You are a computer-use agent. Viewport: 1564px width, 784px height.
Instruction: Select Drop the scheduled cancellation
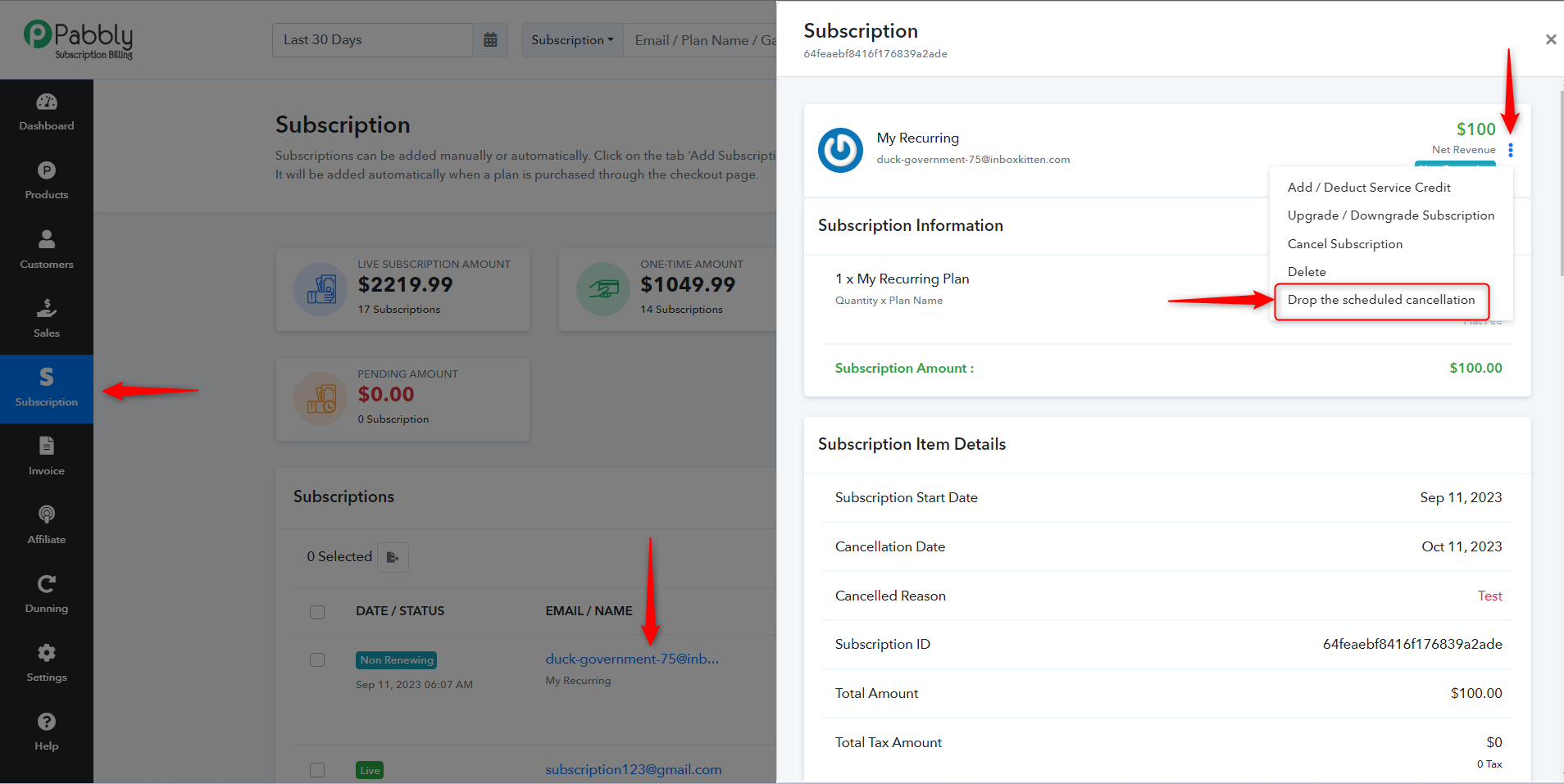coord(1381,300)
